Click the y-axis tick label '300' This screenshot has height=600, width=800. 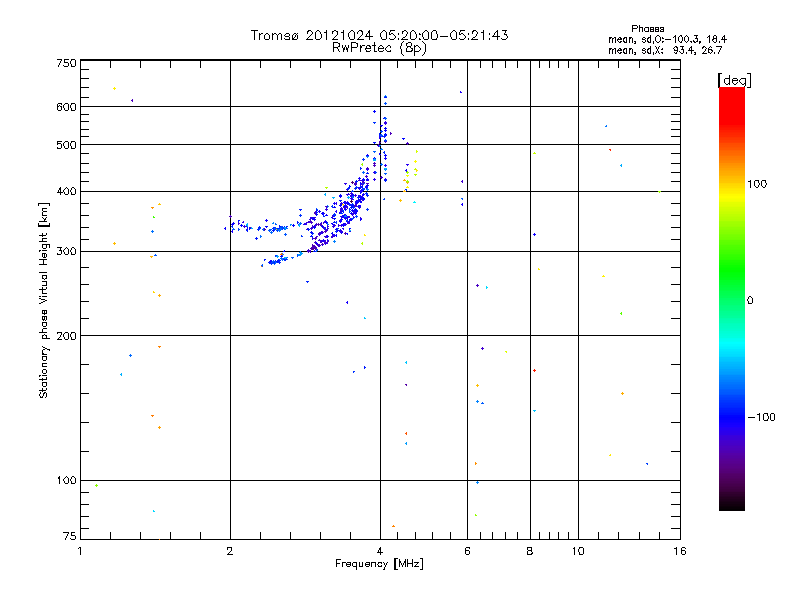click(x=66, y=251)
